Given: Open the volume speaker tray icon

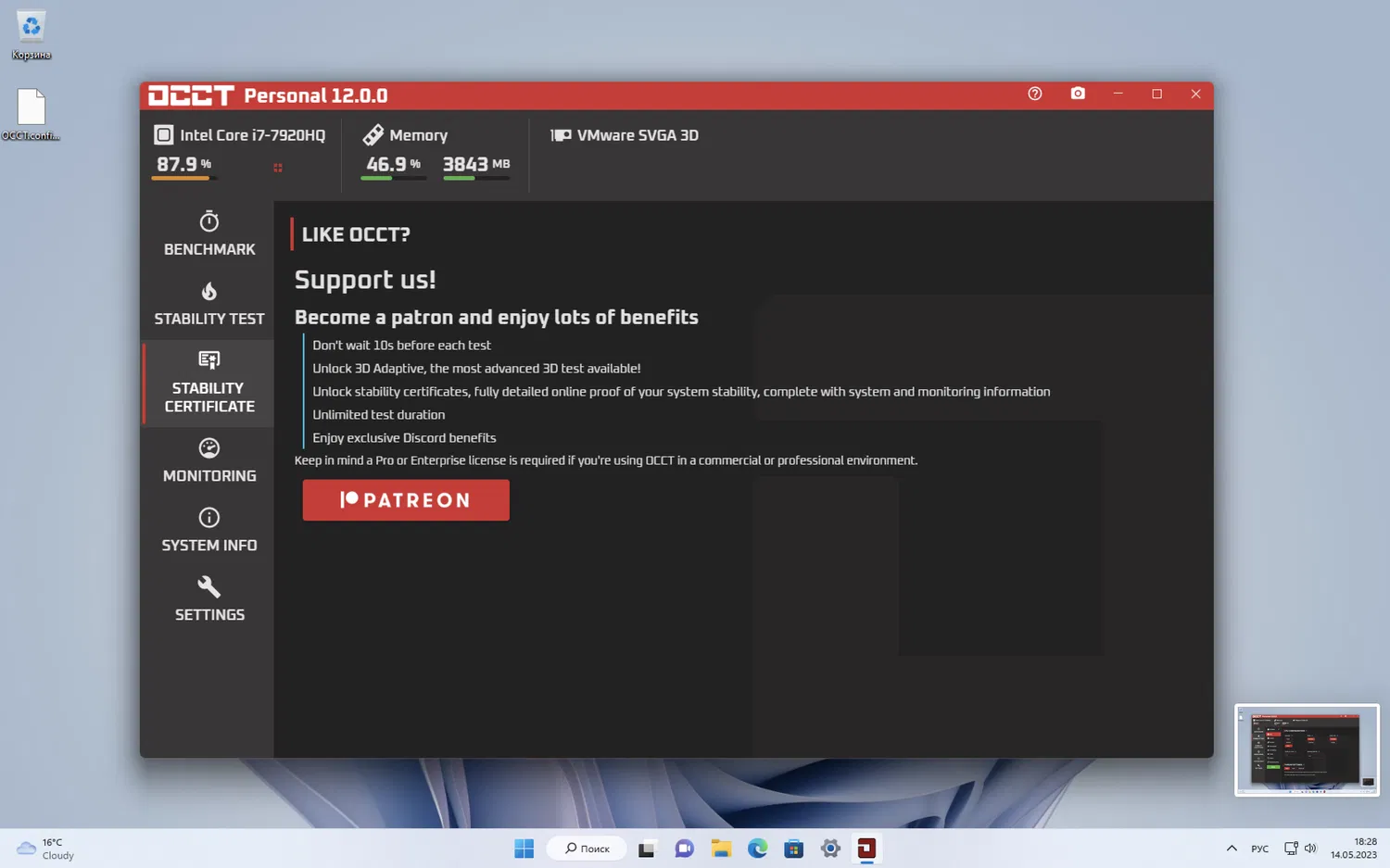Looking at the screenshot, I should [1310, 849].
